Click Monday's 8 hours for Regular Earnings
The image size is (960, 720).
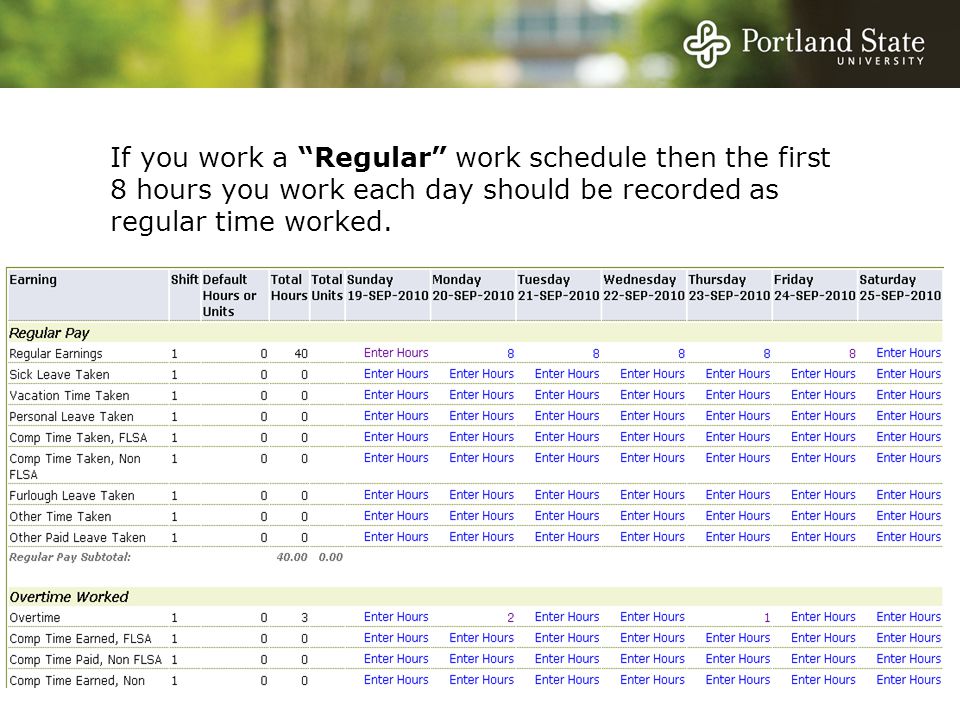tap(511, 353)
